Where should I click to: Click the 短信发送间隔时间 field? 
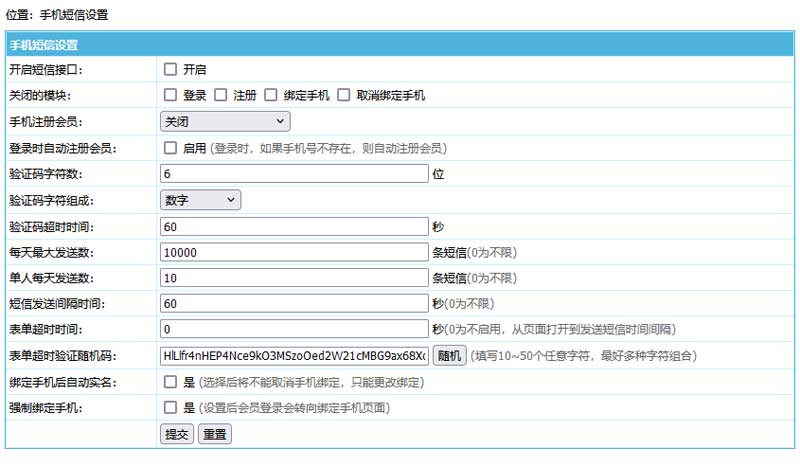pyautogui.click(x=294, y=303)
